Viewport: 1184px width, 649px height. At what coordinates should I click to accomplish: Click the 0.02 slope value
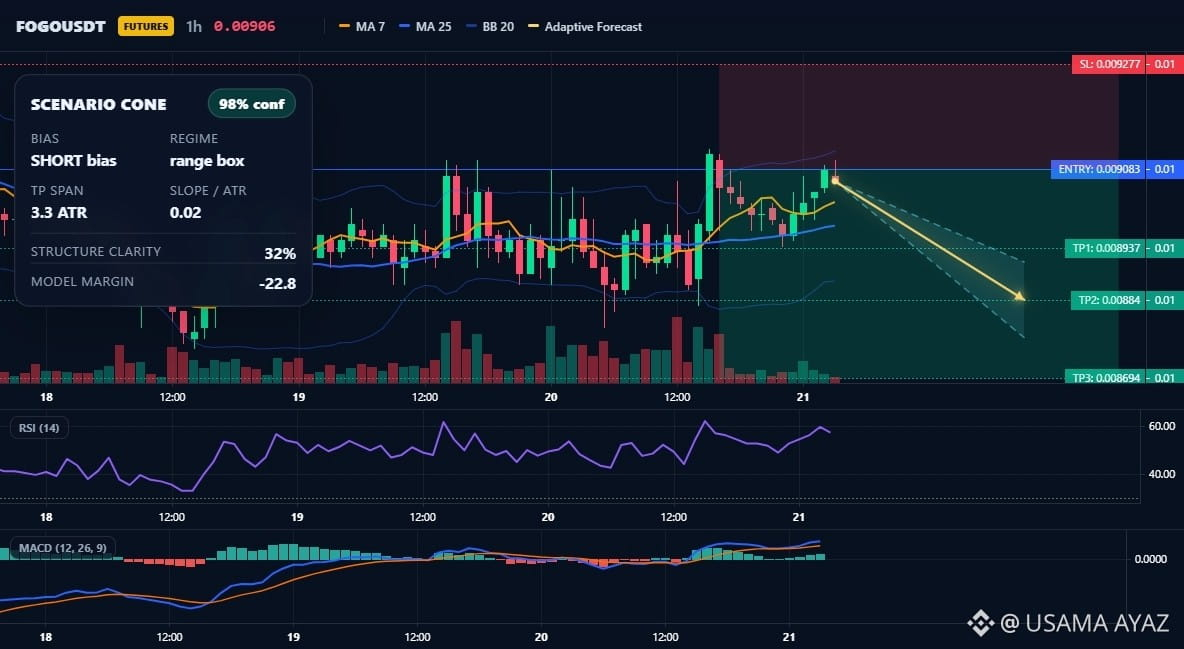coord(186,212)
